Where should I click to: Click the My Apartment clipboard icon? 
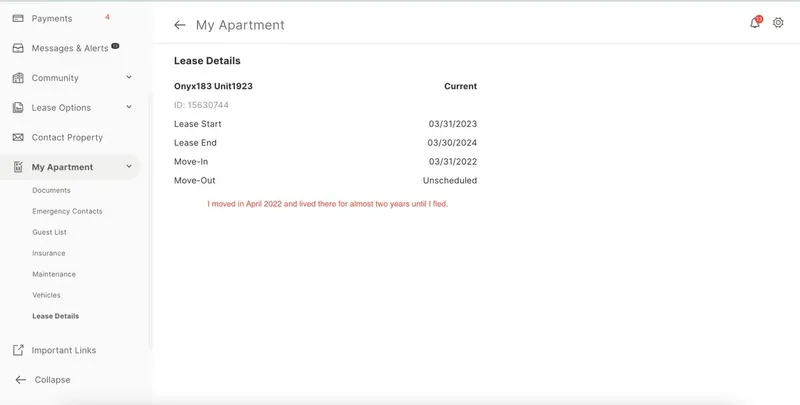18,167
